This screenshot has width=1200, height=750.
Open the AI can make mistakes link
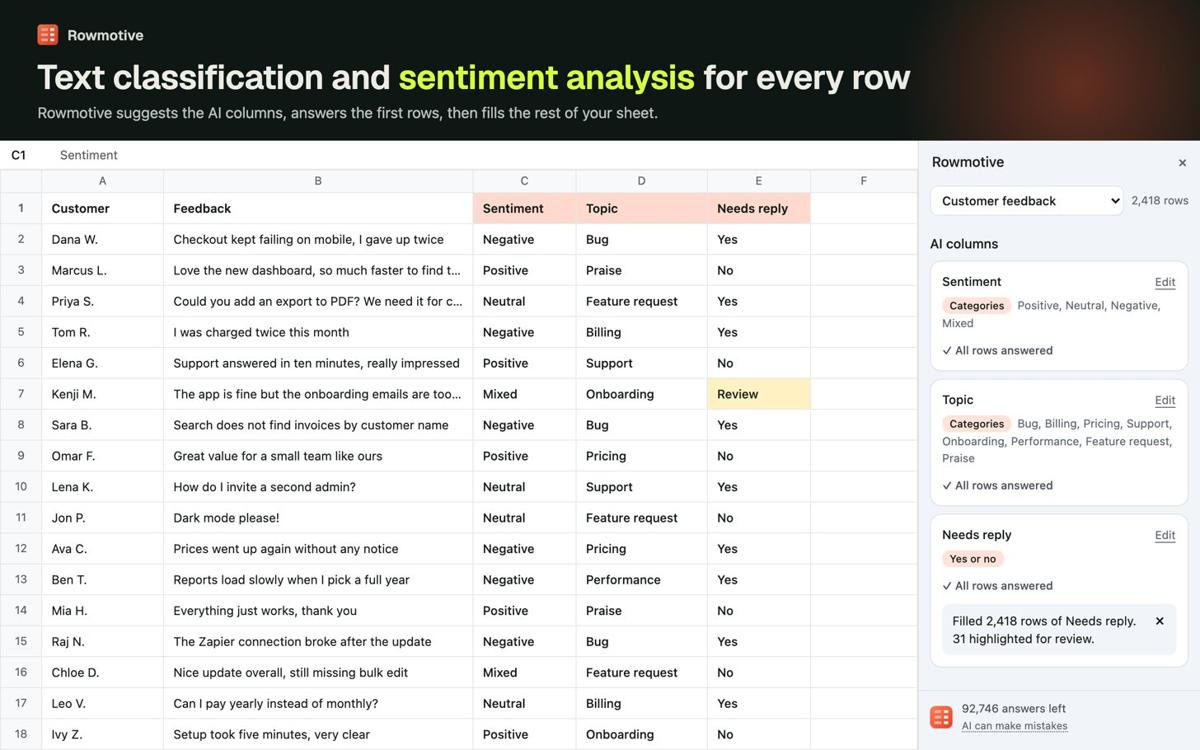[1014, 726]
